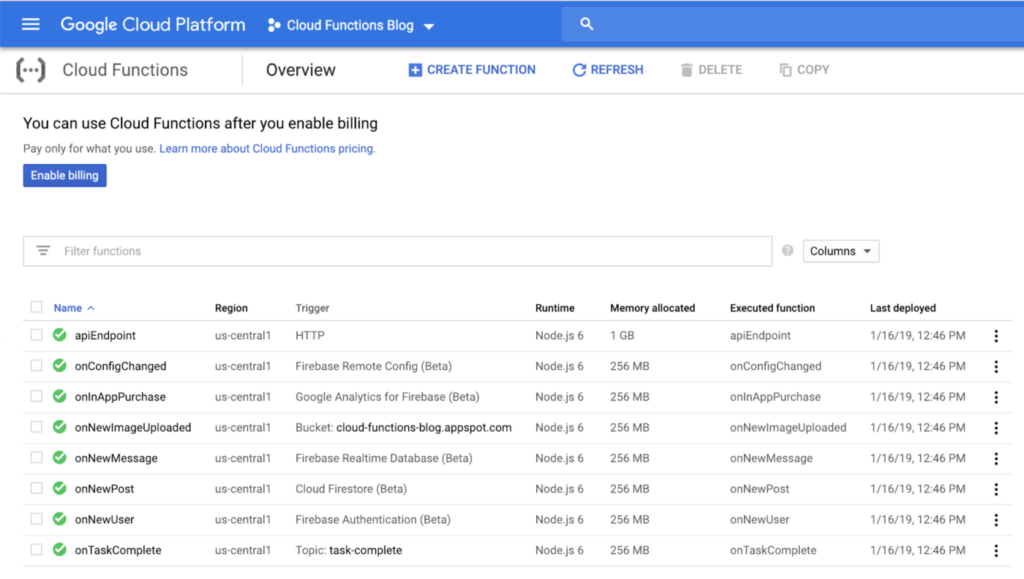Click the help icon beside the filter box

[787, 251]
